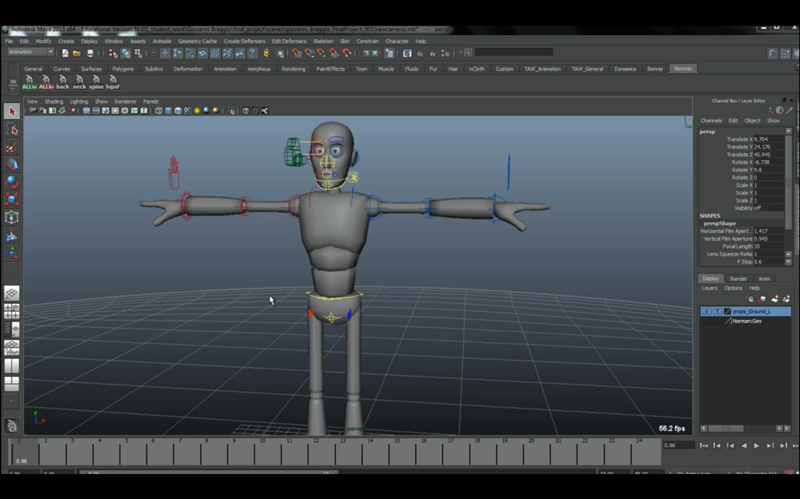
Task: Run the neck shelf button
Action: click(79, 82)
